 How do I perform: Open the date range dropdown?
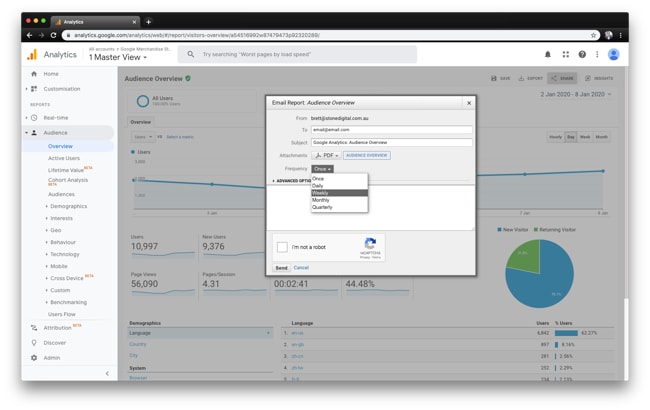tap(575, 95)
